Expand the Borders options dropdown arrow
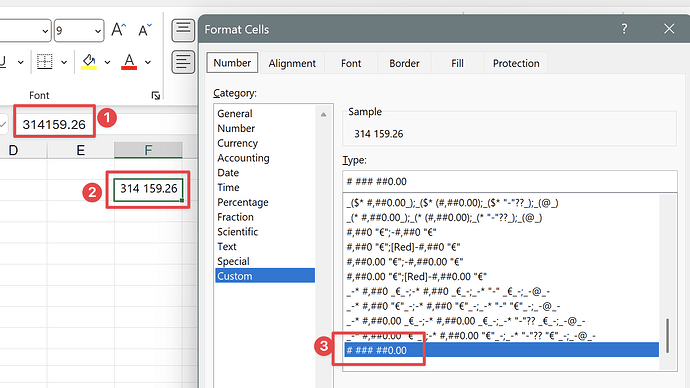Image resolution: width=690 pixels, height=388 pixels. coord(64,62)
